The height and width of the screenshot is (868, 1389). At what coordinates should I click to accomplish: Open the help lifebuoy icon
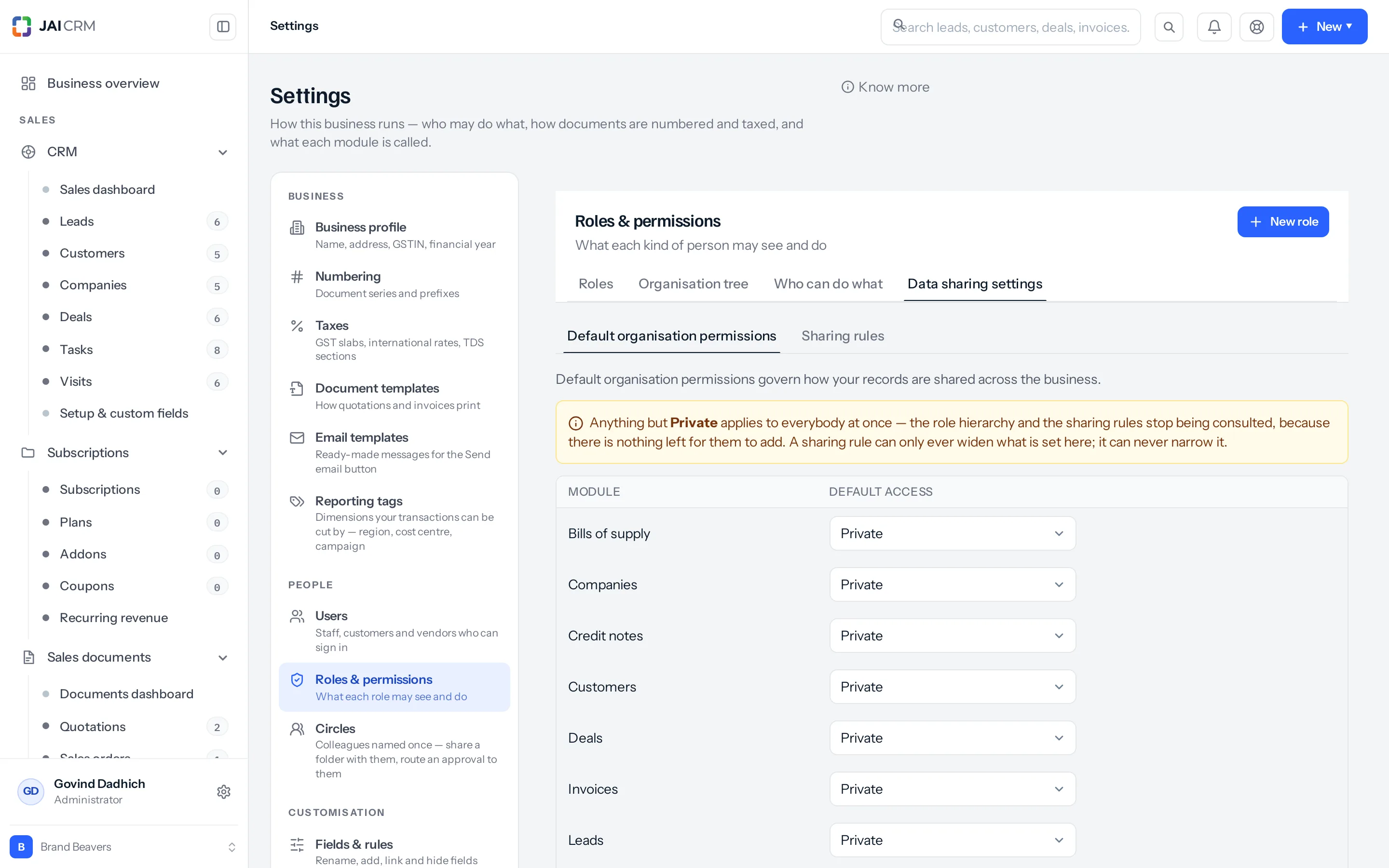coord(1256,27)
